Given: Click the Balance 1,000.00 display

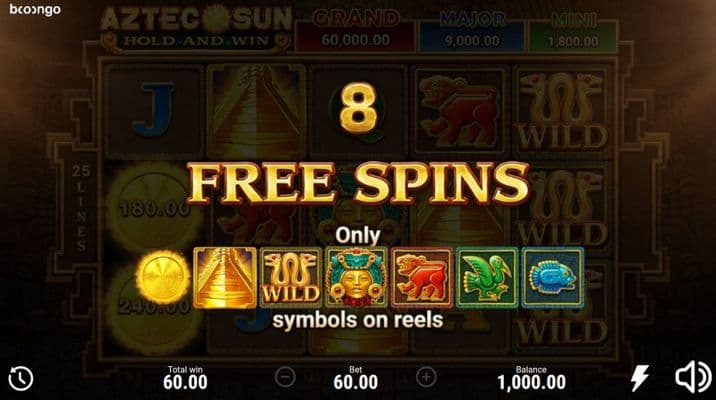Looking at the screenshot, I should click(x=532, y=379).
